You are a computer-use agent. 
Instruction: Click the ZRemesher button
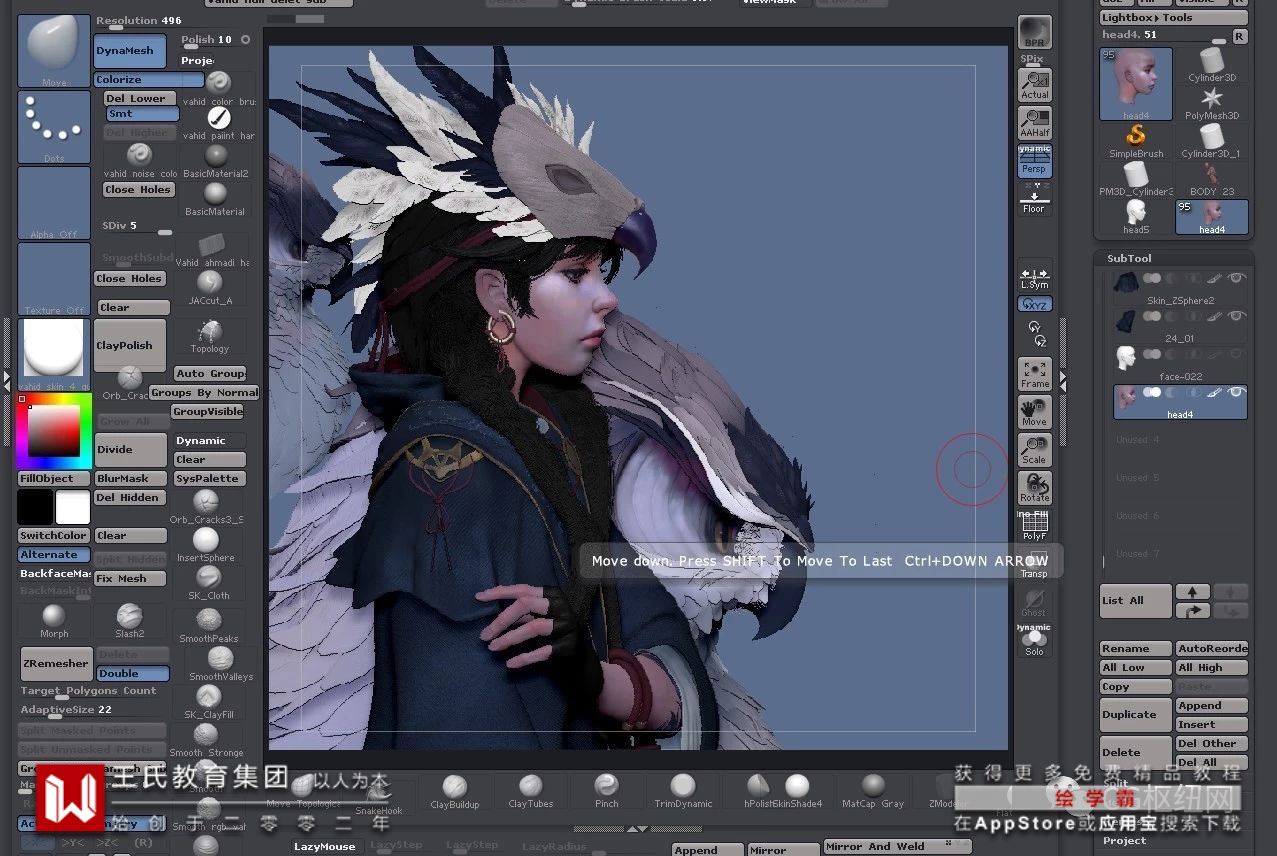(x=56, y=663)
